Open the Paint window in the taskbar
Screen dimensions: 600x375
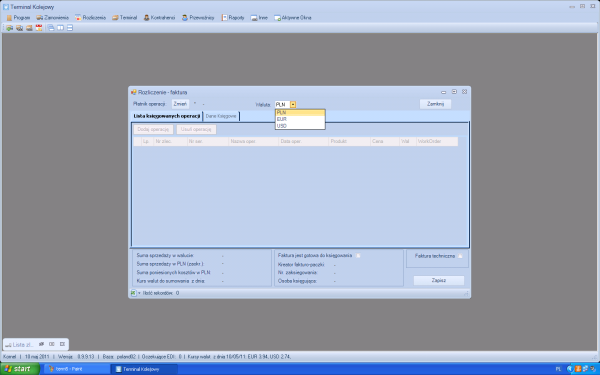pos(77,369)
